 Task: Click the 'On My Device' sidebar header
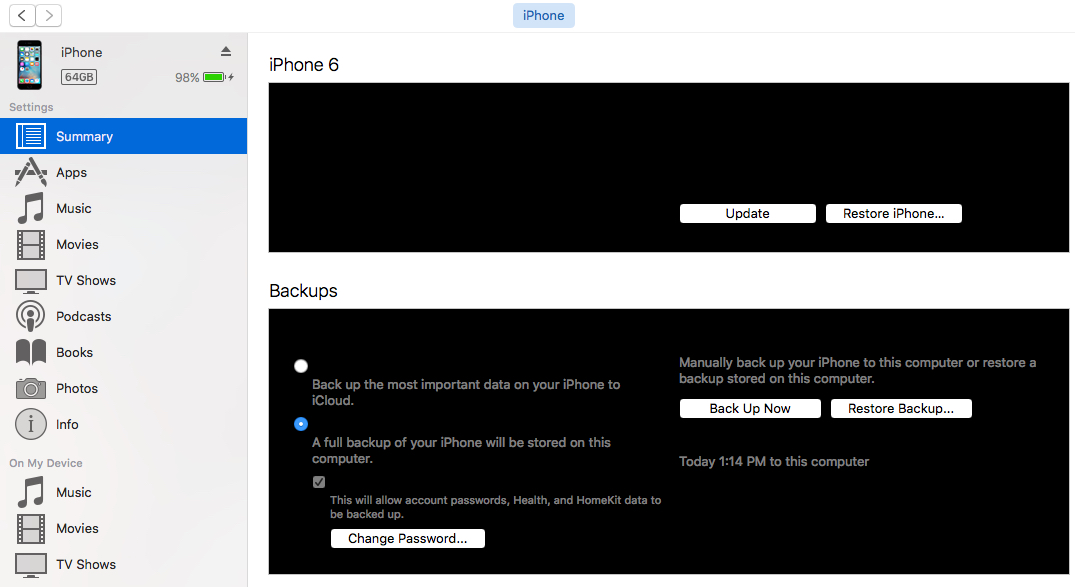click(46, 463)
